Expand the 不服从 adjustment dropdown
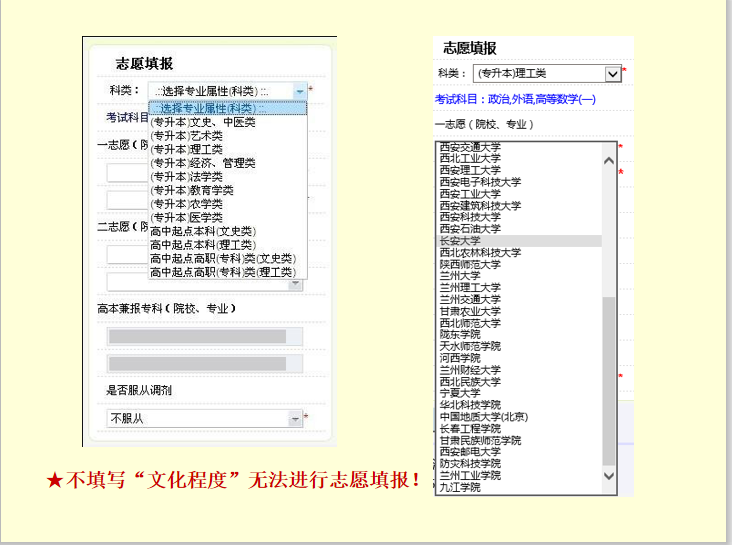The image size is (732, 545). coord(294,418)
